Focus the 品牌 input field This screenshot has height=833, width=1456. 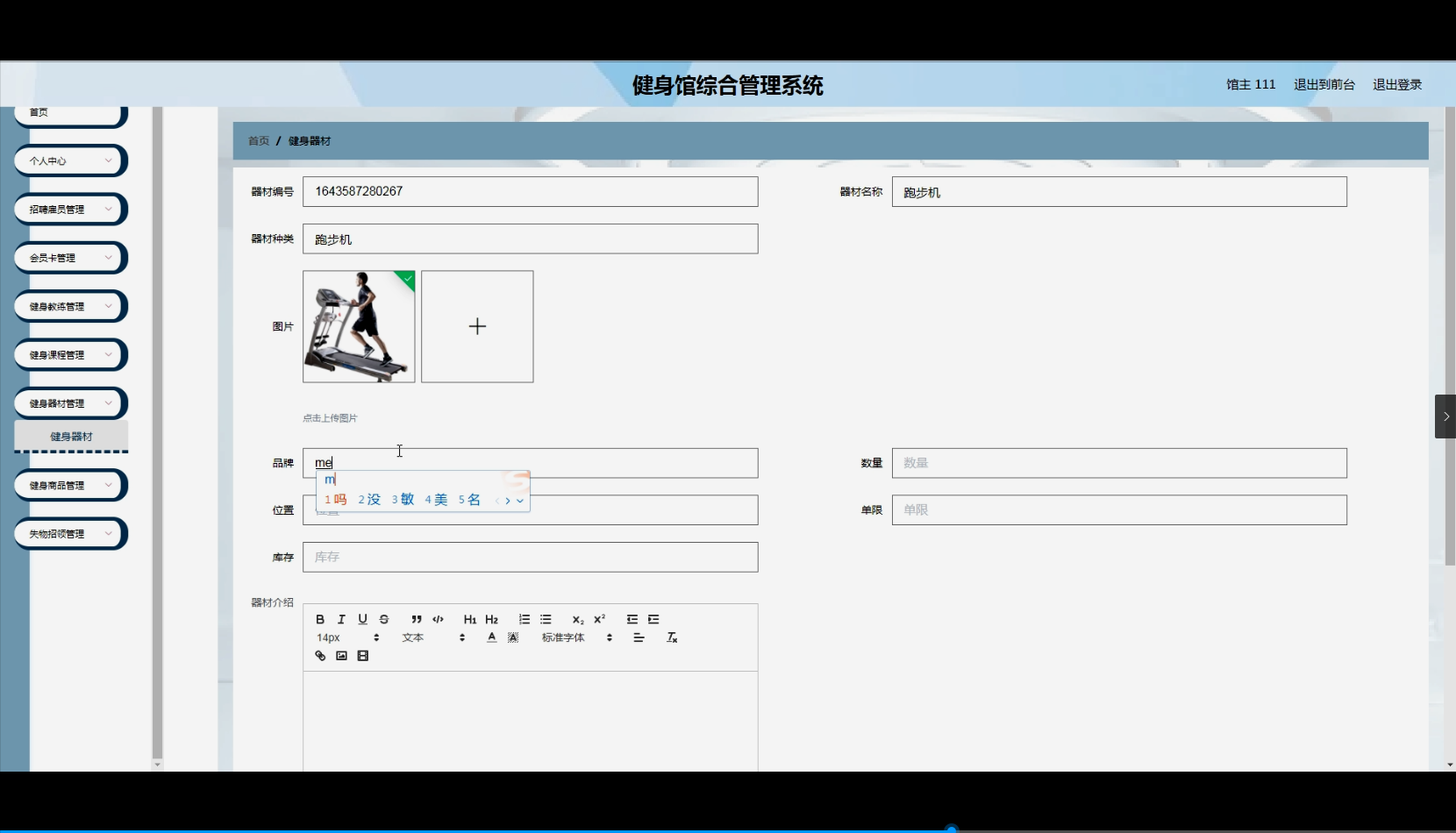[x=531, y=463]
